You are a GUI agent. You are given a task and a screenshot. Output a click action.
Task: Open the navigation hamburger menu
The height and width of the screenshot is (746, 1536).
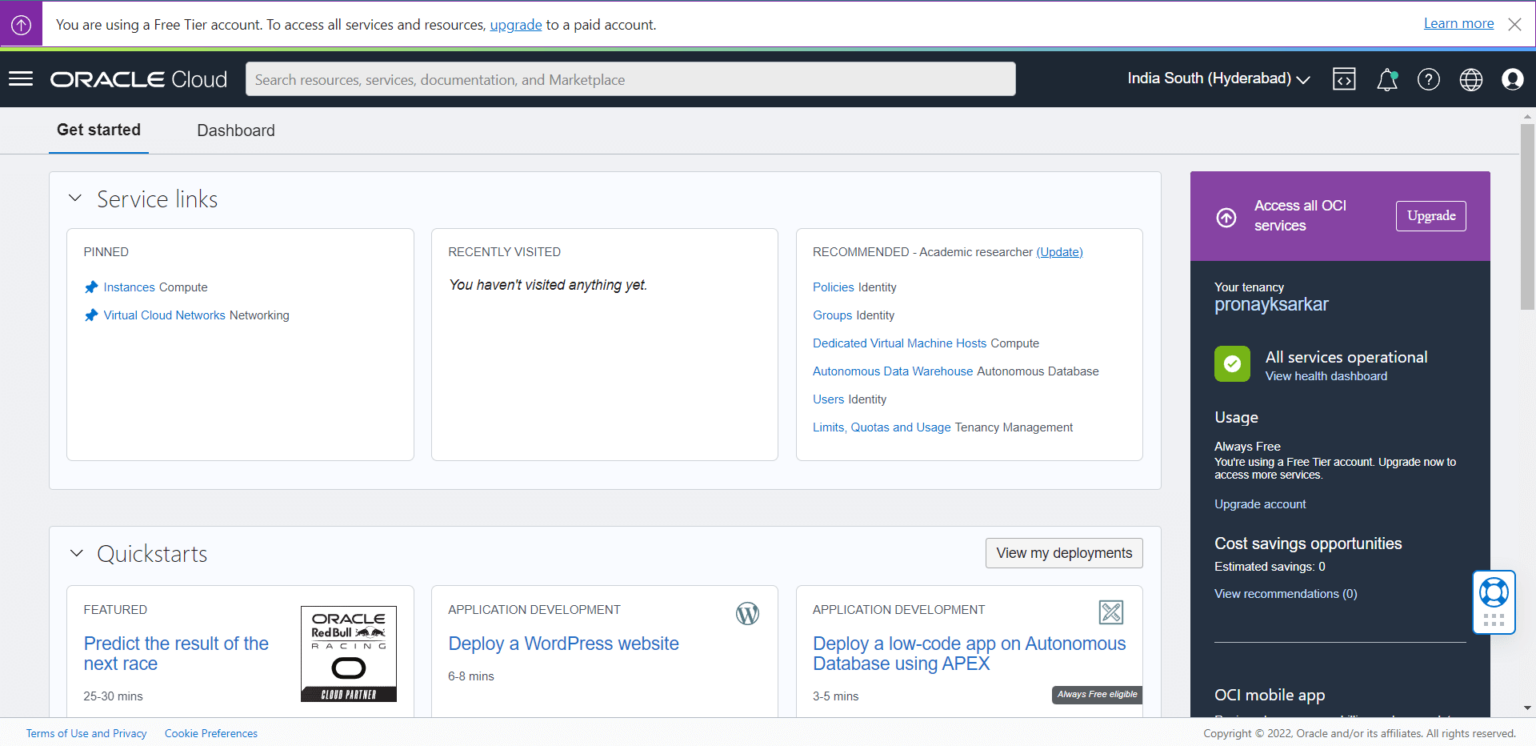(20, 79)
